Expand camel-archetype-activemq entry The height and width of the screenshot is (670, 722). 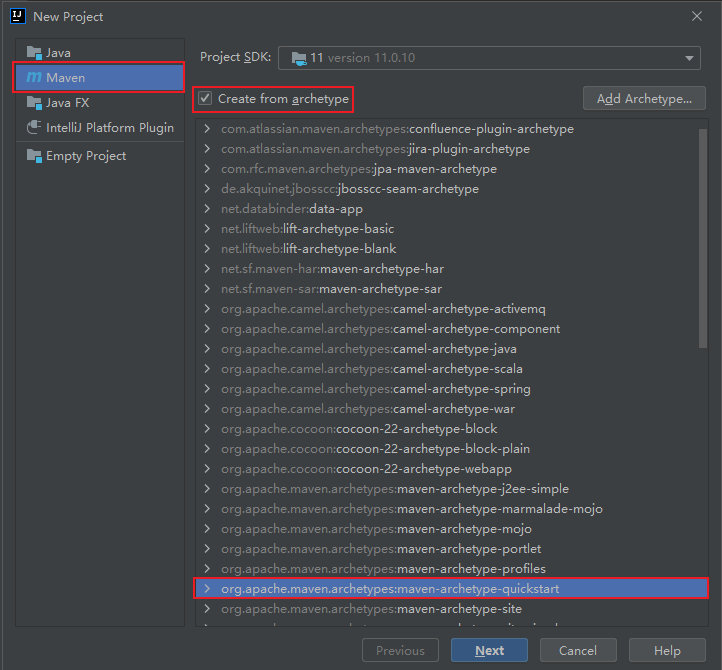tap(207, 309)
